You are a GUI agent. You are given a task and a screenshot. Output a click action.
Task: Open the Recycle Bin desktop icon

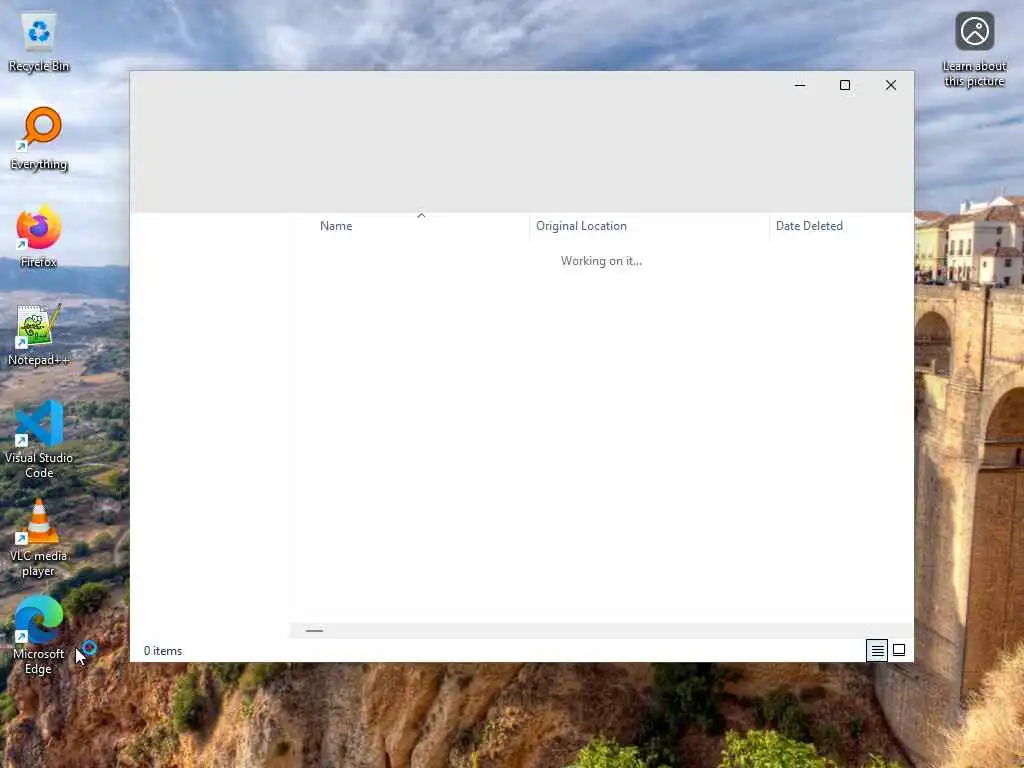pos(39,42)
